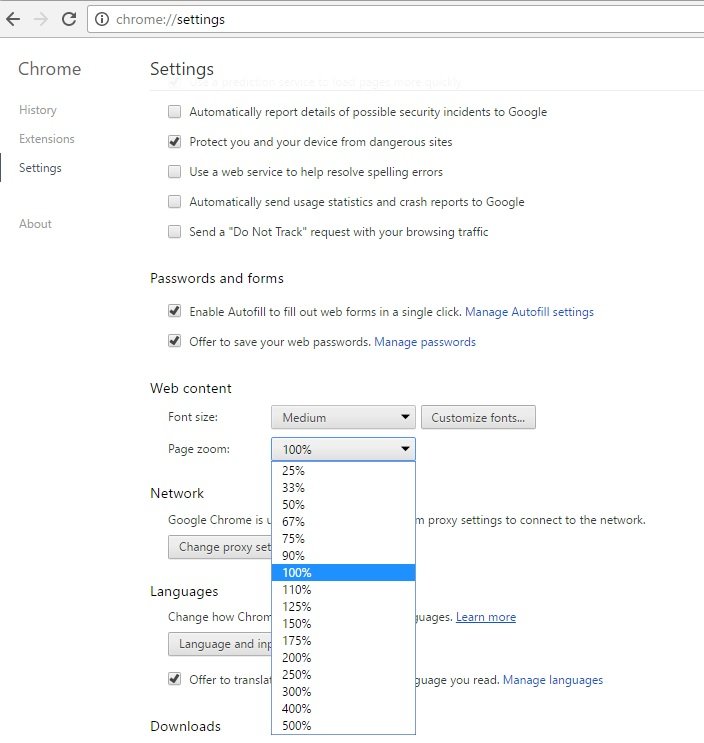Open About in the sidebar

(x=35, y=224)
